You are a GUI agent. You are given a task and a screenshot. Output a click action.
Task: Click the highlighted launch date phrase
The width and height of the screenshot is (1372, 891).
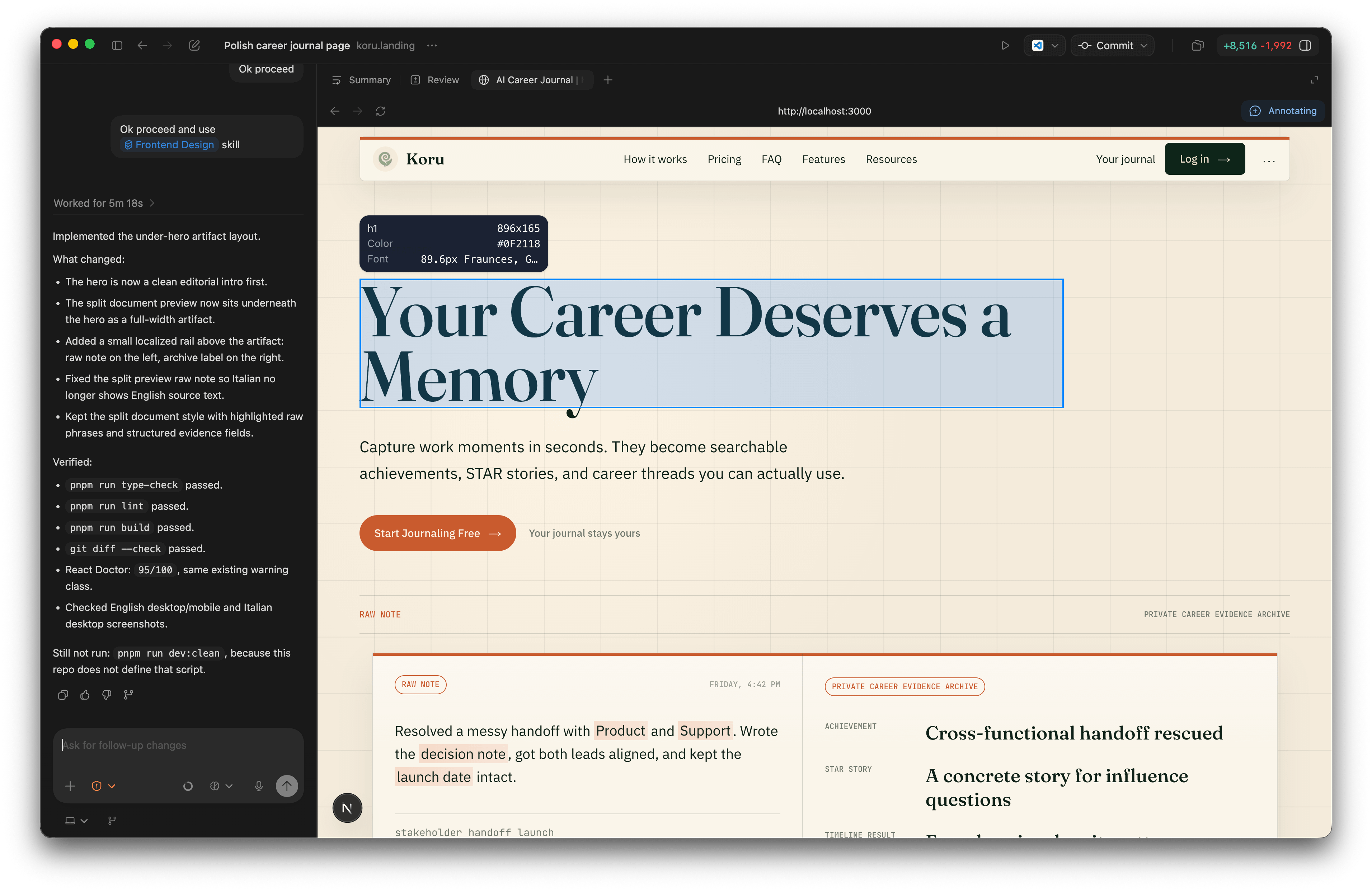[433, 777]
